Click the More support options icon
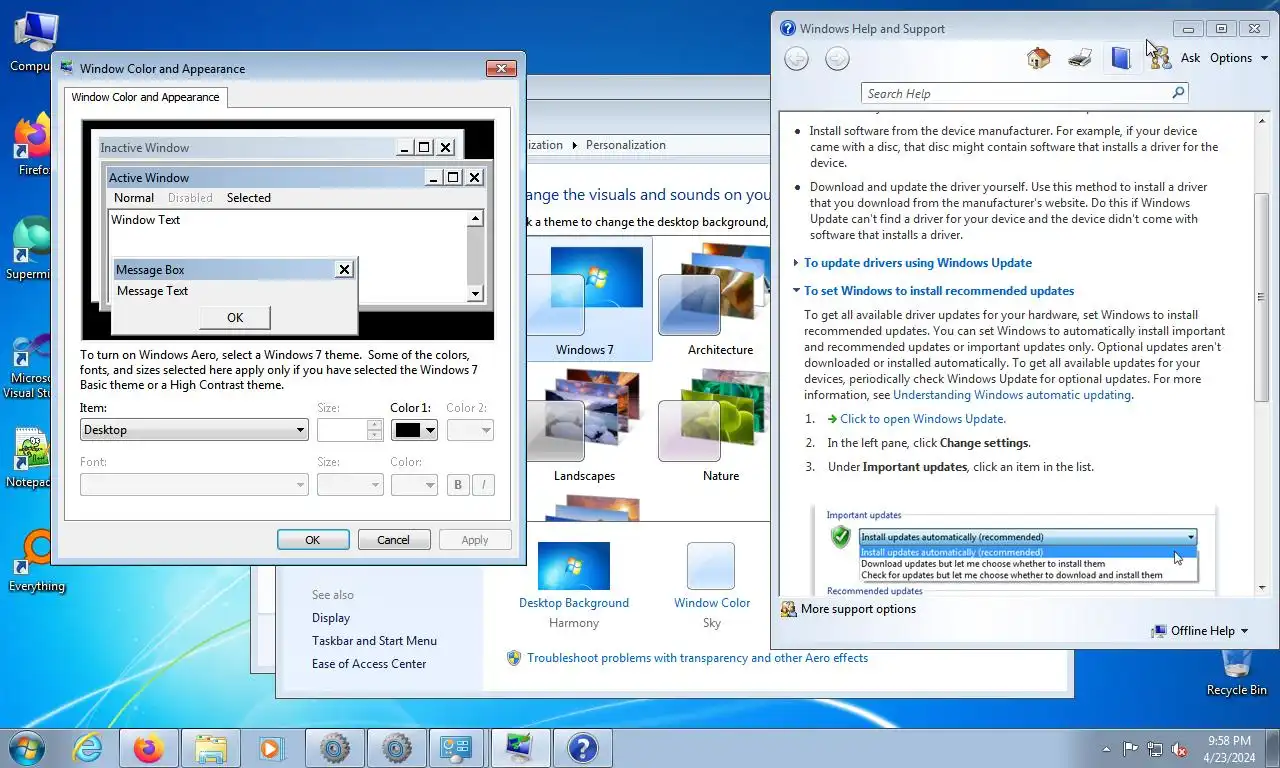Screen dimensions: 1280x768 (788, 609)
